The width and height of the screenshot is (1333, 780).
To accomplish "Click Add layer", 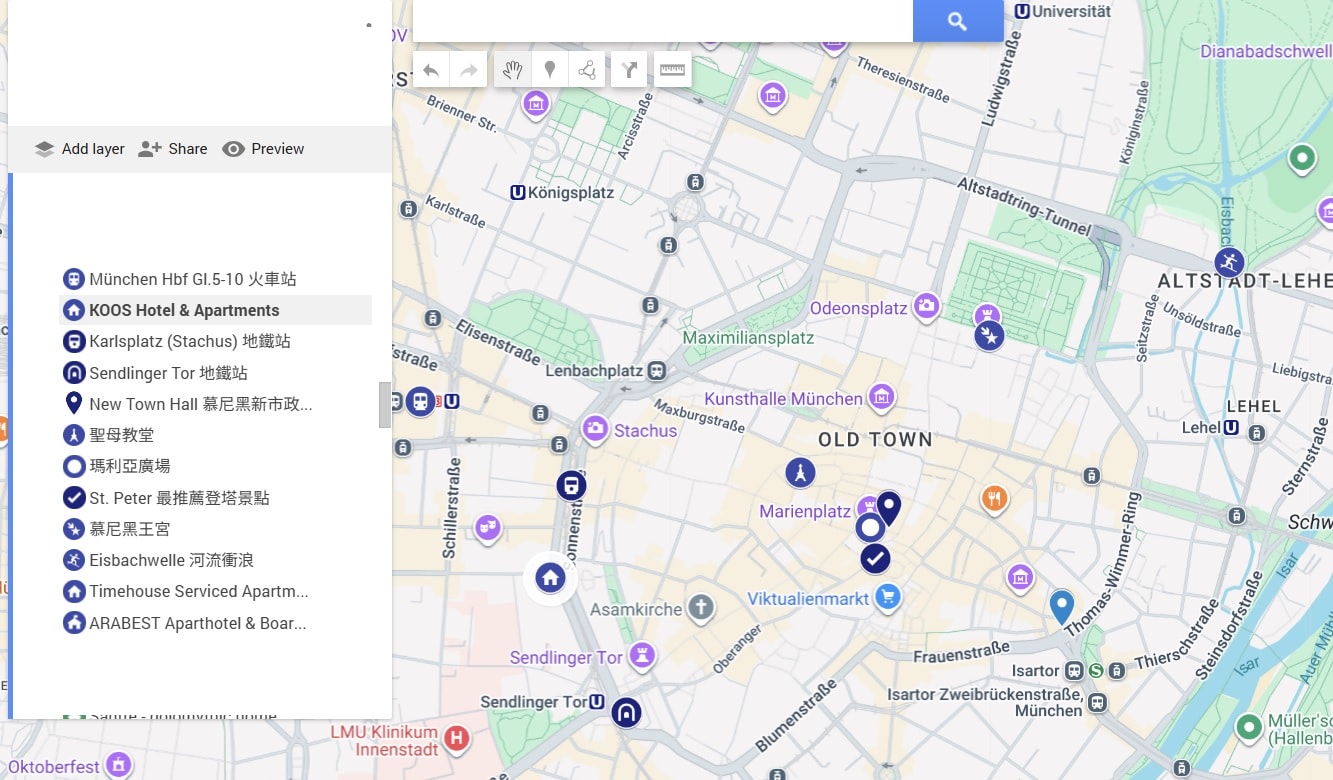I will 80,149.
